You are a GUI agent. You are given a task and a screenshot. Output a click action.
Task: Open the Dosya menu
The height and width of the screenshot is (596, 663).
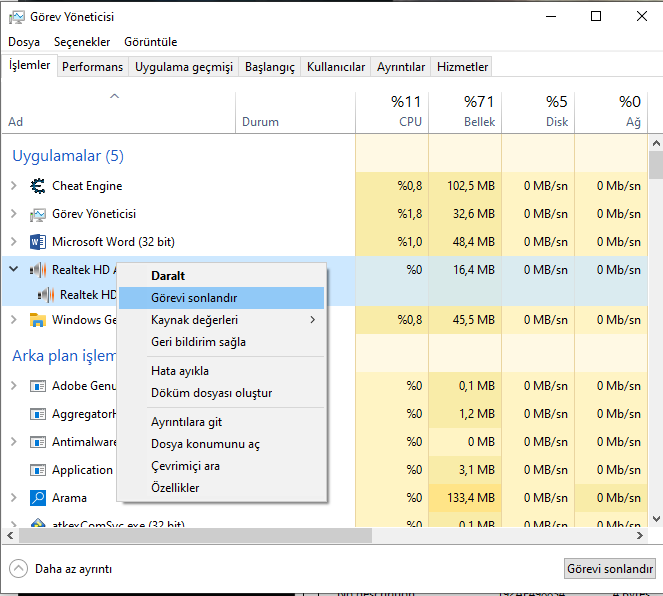pos(24,42)
